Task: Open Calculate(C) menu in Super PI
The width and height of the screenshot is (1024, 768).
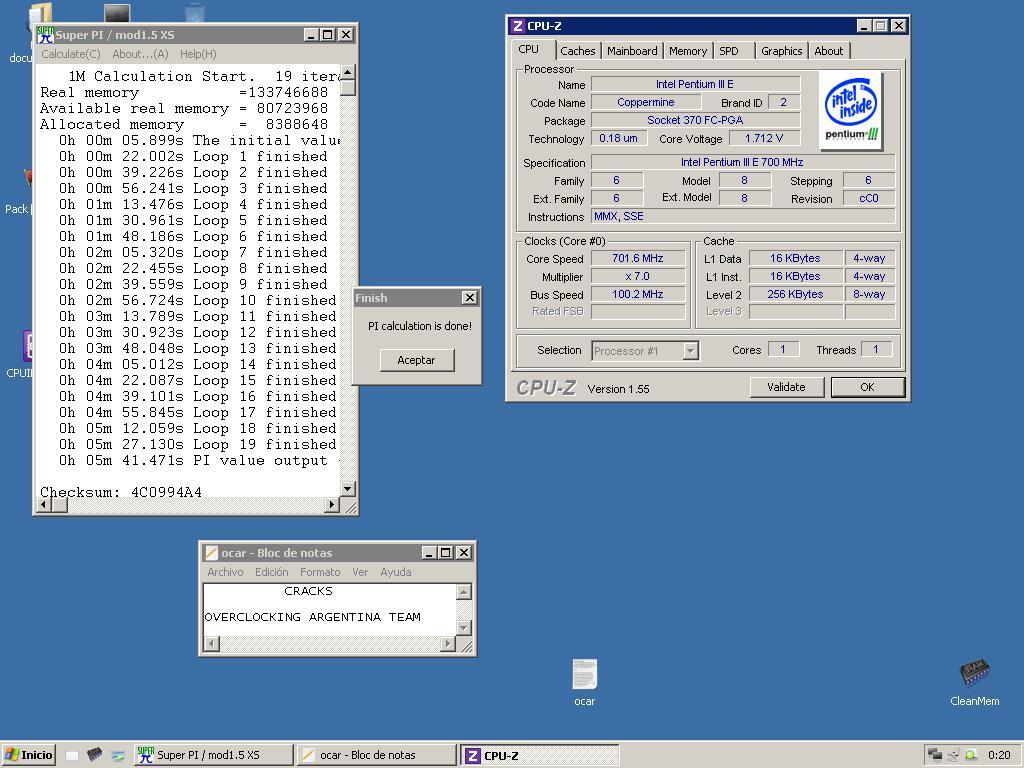Action: tap(71, 54)
